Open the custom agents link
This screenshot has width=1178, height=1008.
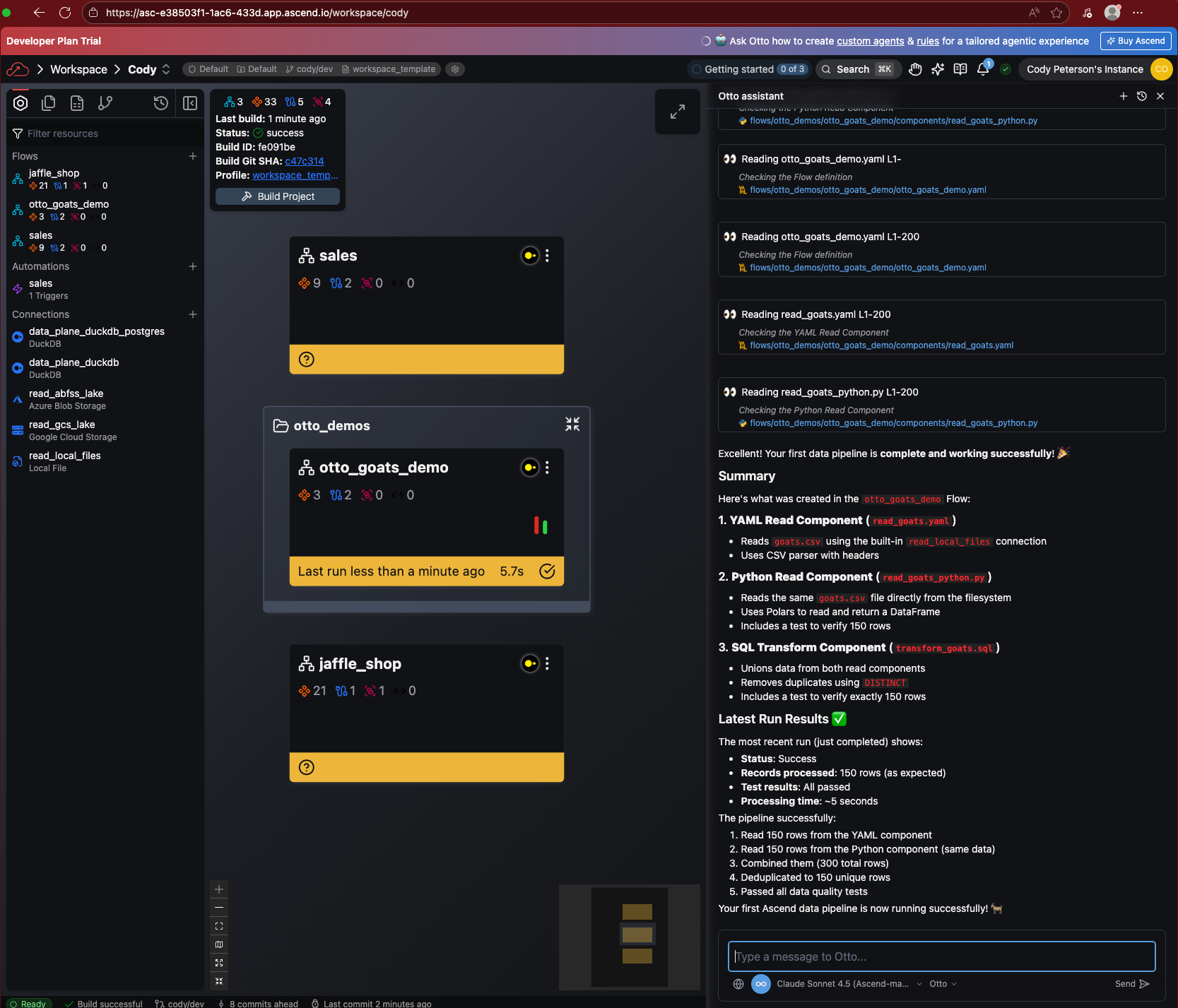coord(871,41)
